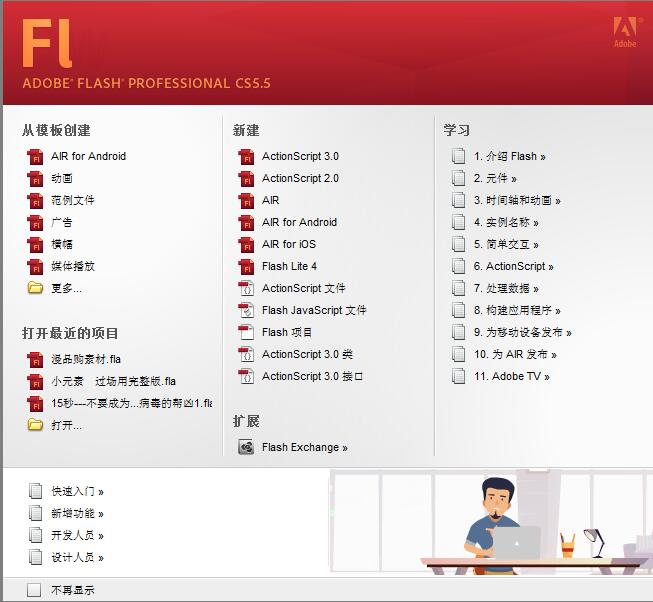Create new AIR for Android in 新建 list
The image size is (653, 602).
(x=299, y=222)
